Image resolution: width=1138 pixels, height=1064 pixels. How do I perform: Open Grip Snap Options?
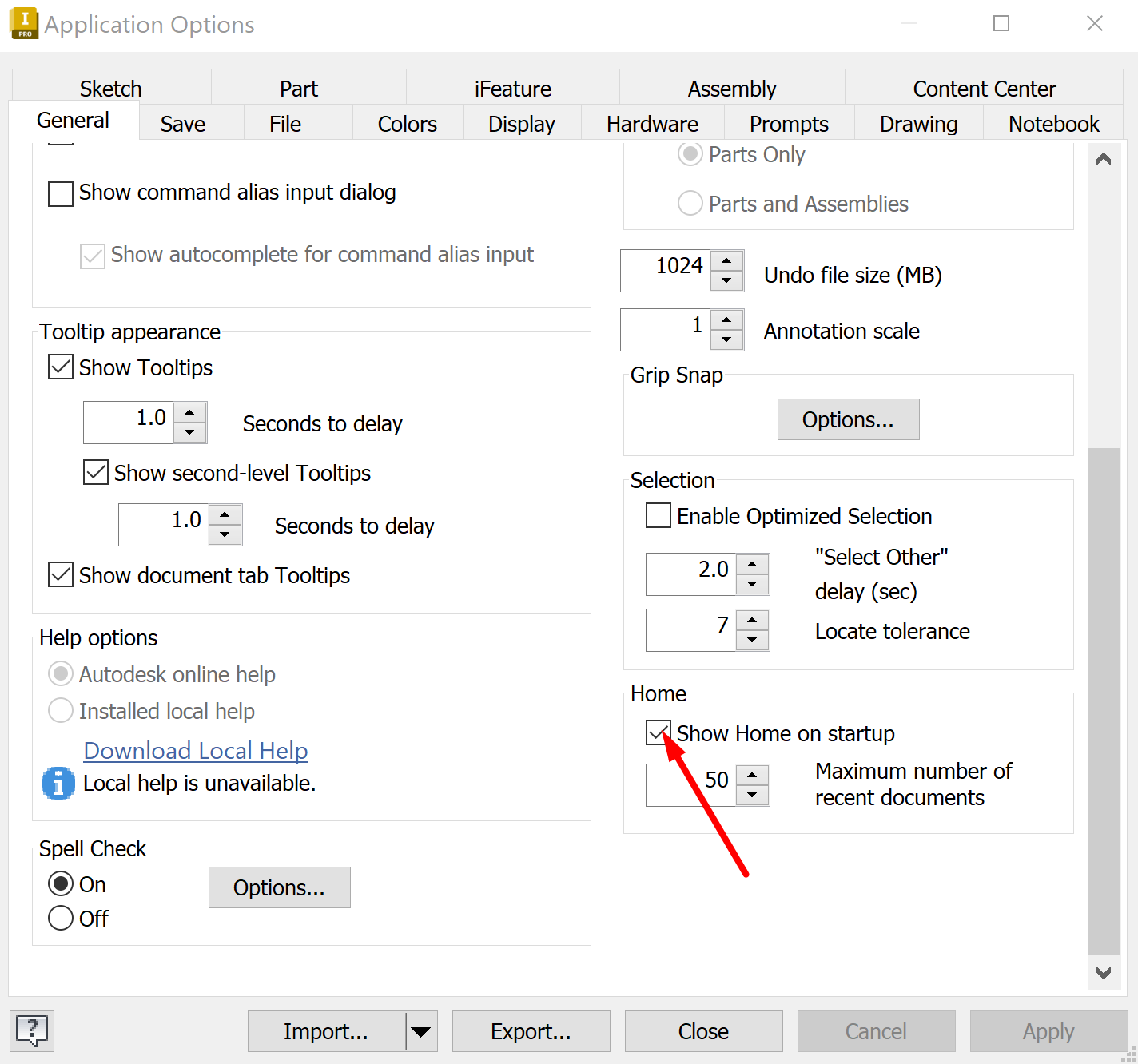point(848,419)
